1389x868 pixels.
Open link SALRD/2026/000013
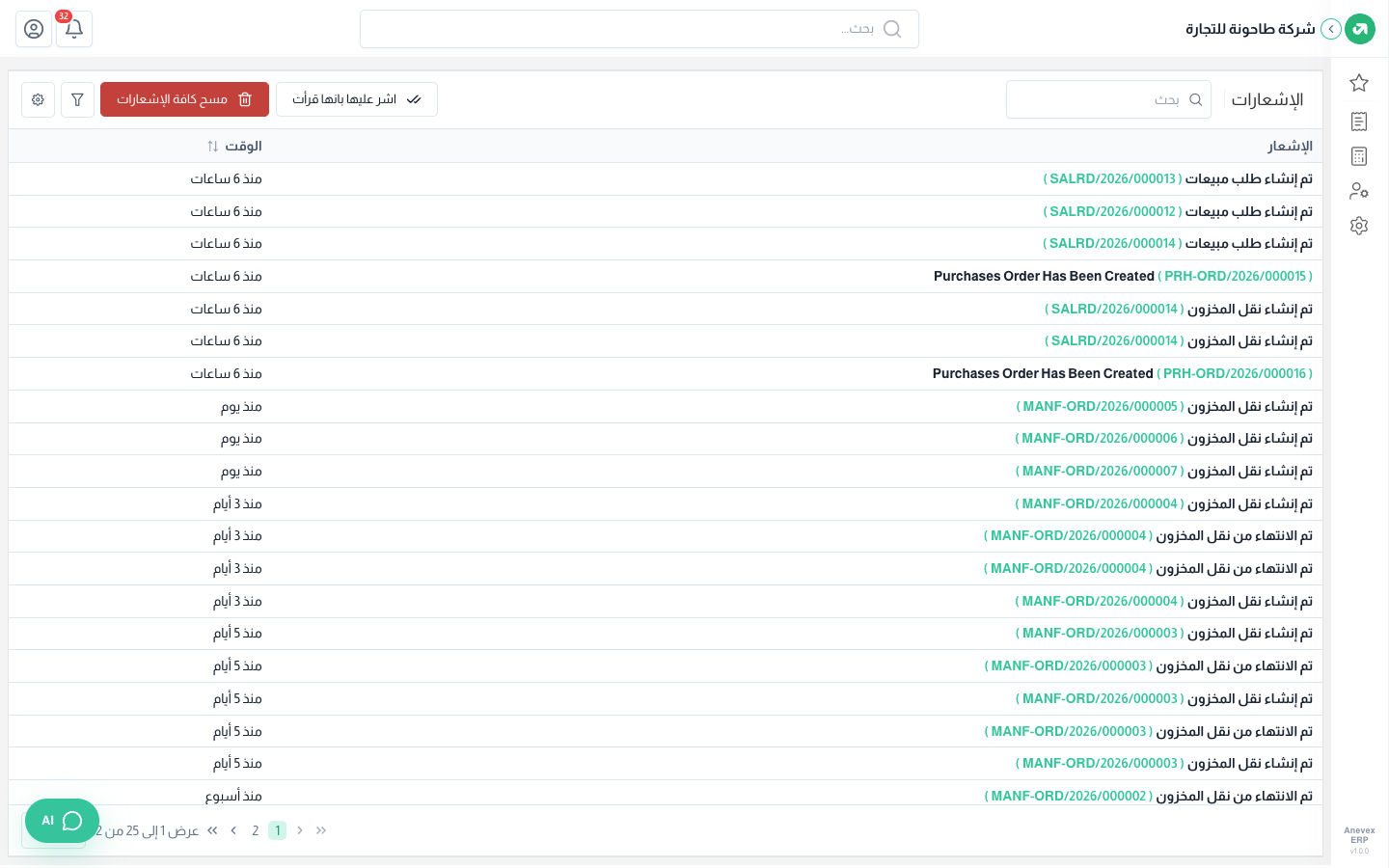pyautogui.click(x=1113, y=179)
